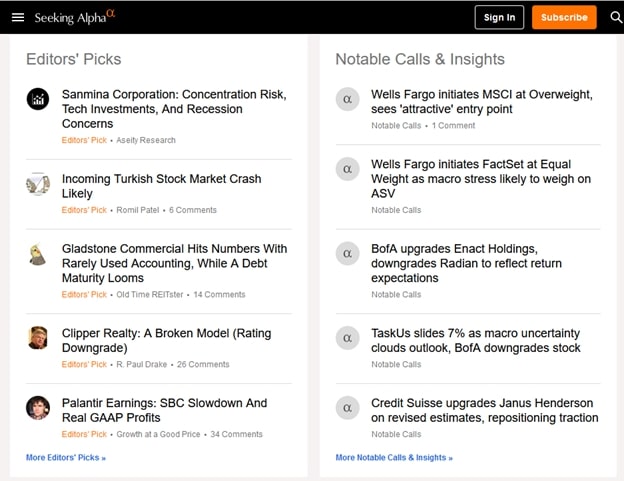
Task: Open BofA upgrades Enact Holdings article
Action: click(x=466, y=263)
